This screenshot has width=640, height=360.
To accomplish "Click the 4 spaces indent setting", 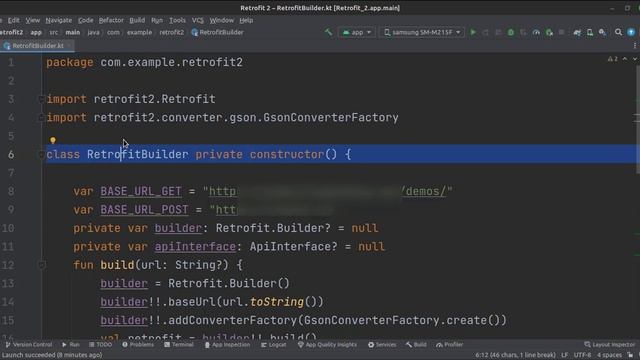I will click(609, 355).
